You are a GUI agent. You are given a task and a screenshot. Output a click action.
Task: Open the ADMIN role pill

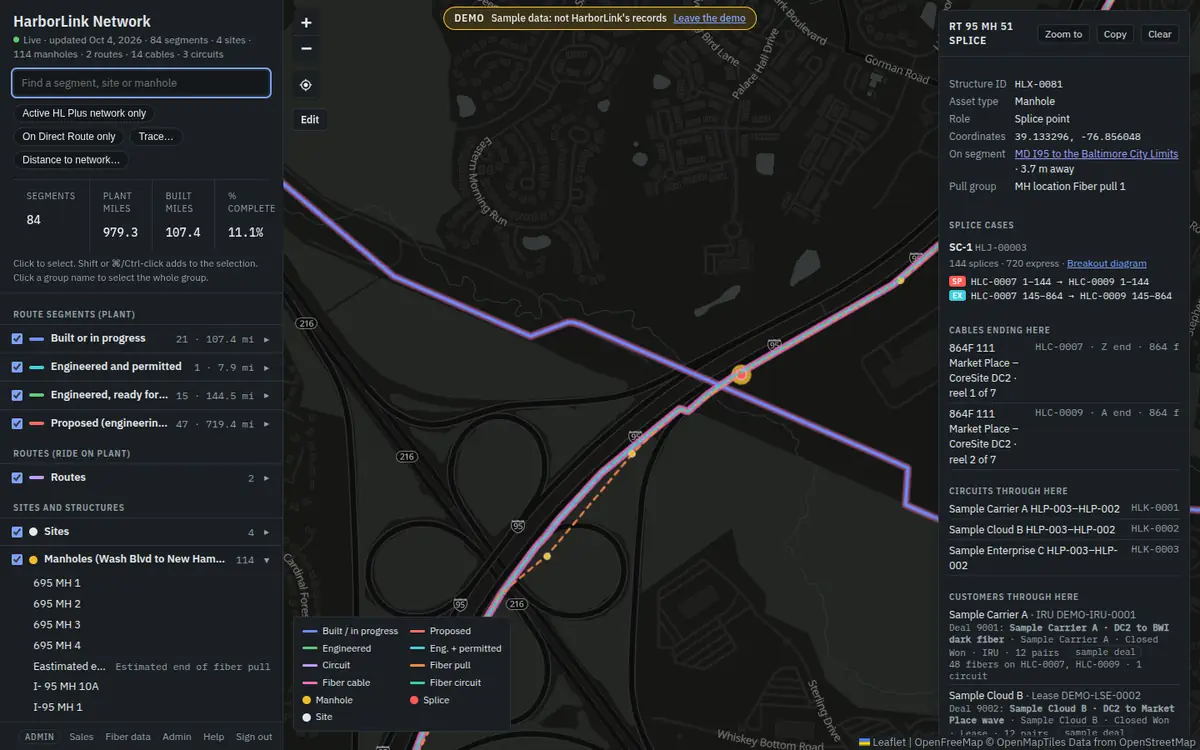pyautogui.click(x=39, y=737)
